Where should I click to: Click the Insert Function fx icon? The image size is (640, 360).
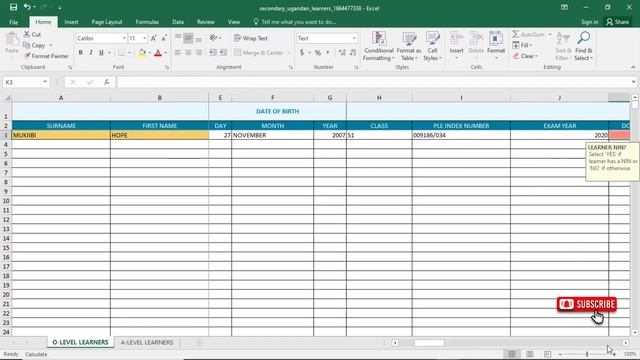[107, 82]
